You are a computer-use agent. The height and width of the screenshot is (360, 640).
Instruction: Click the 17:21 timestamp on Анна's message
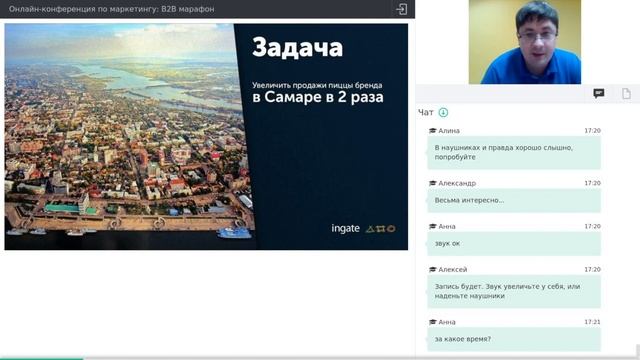coord(592,322)
